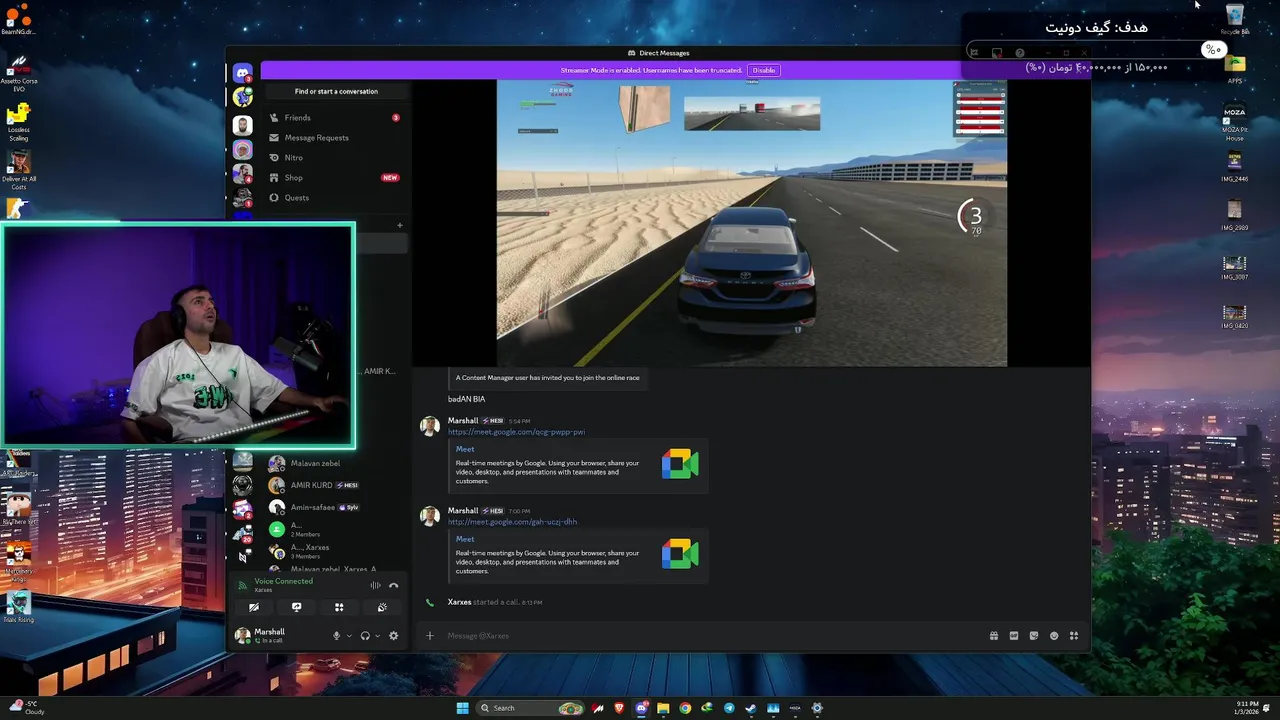1280x720 pixels.
Task: Open the streamed racing game video
Action: 752,224
